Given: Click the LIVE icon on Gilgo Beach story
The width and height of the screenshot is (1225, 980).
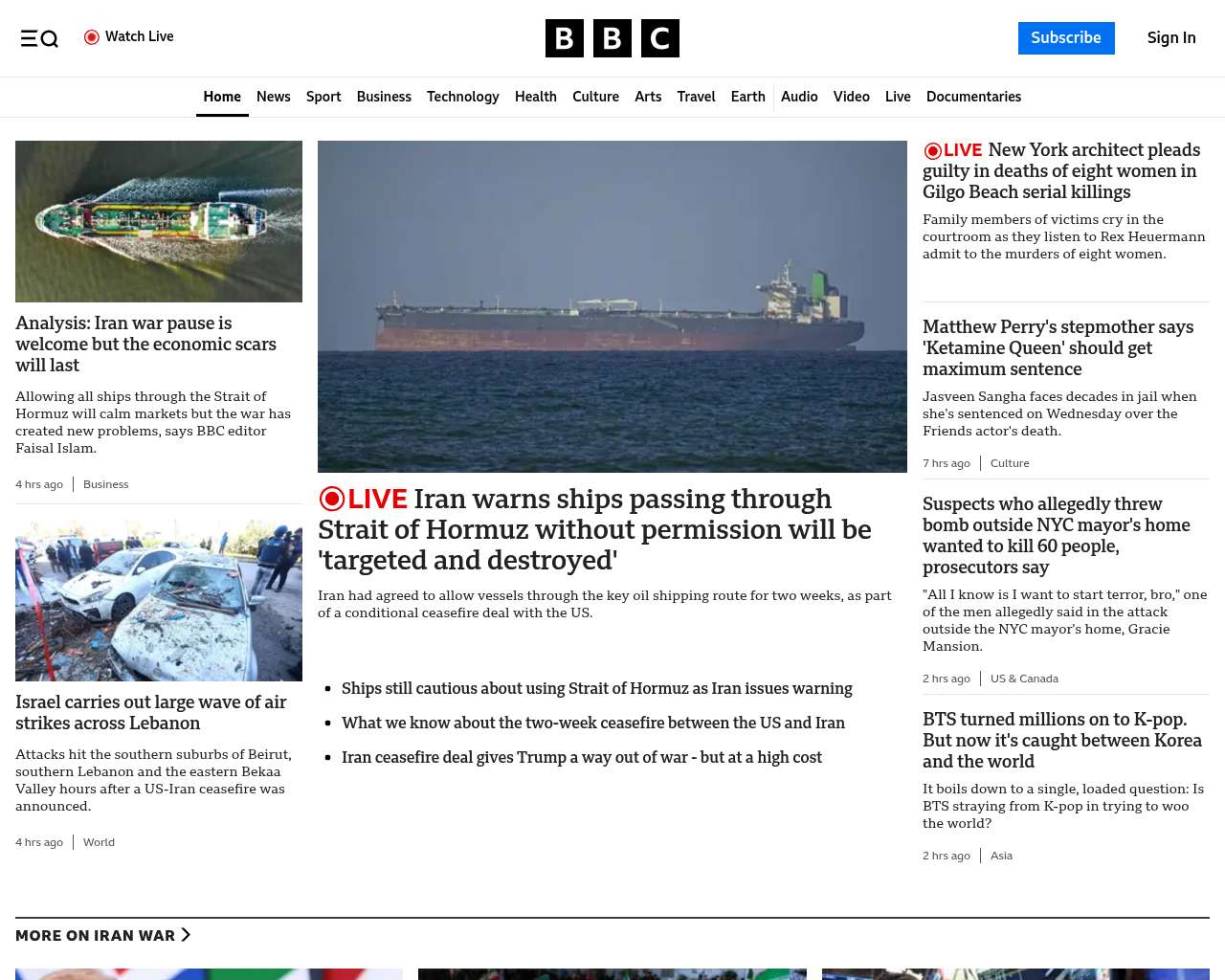Looking at the screenshot, I should click(952, 150).
